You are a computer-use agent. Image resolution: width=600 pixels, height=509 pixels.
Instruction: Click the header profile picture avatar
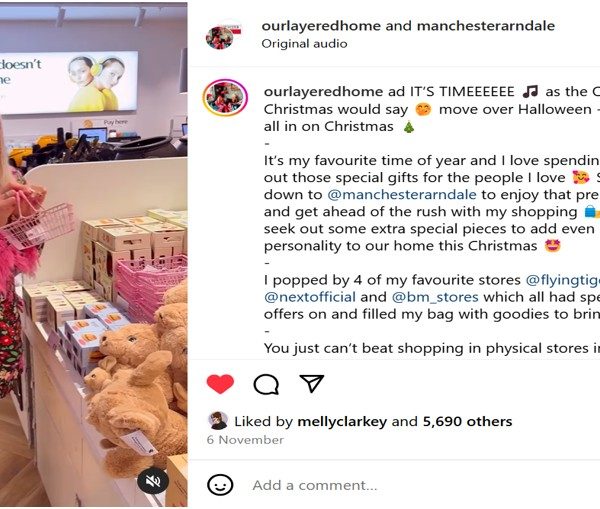[221, 36]
